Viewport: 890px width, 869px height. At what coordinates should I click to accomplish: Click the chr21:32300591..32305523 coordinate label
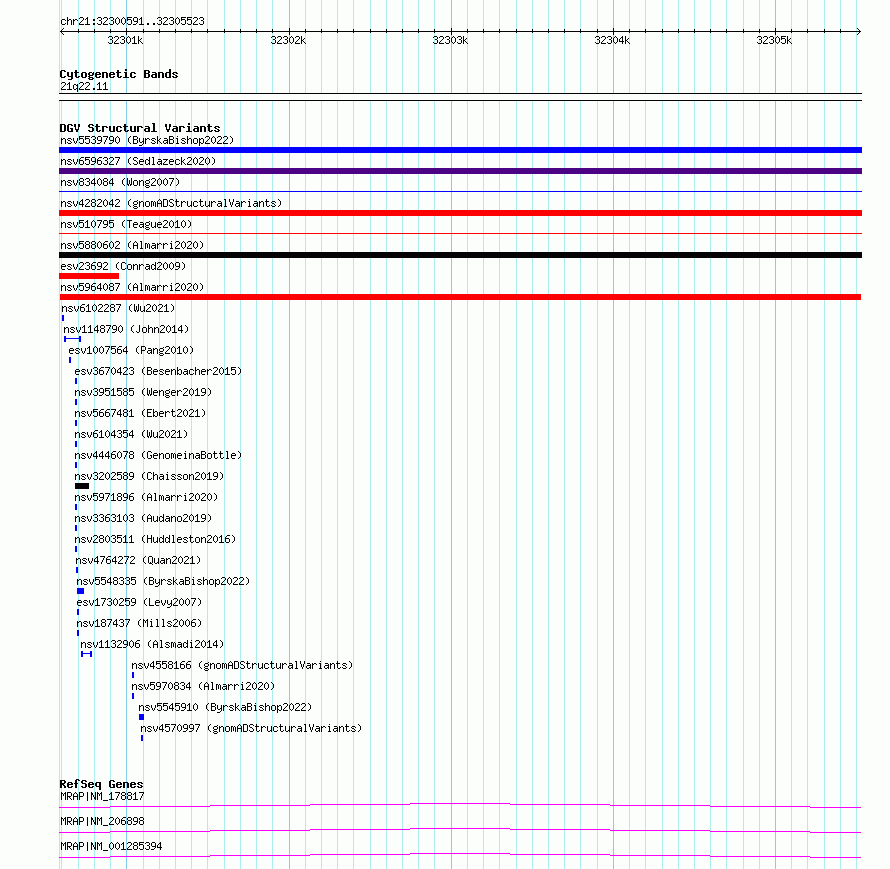click(132, 22)
